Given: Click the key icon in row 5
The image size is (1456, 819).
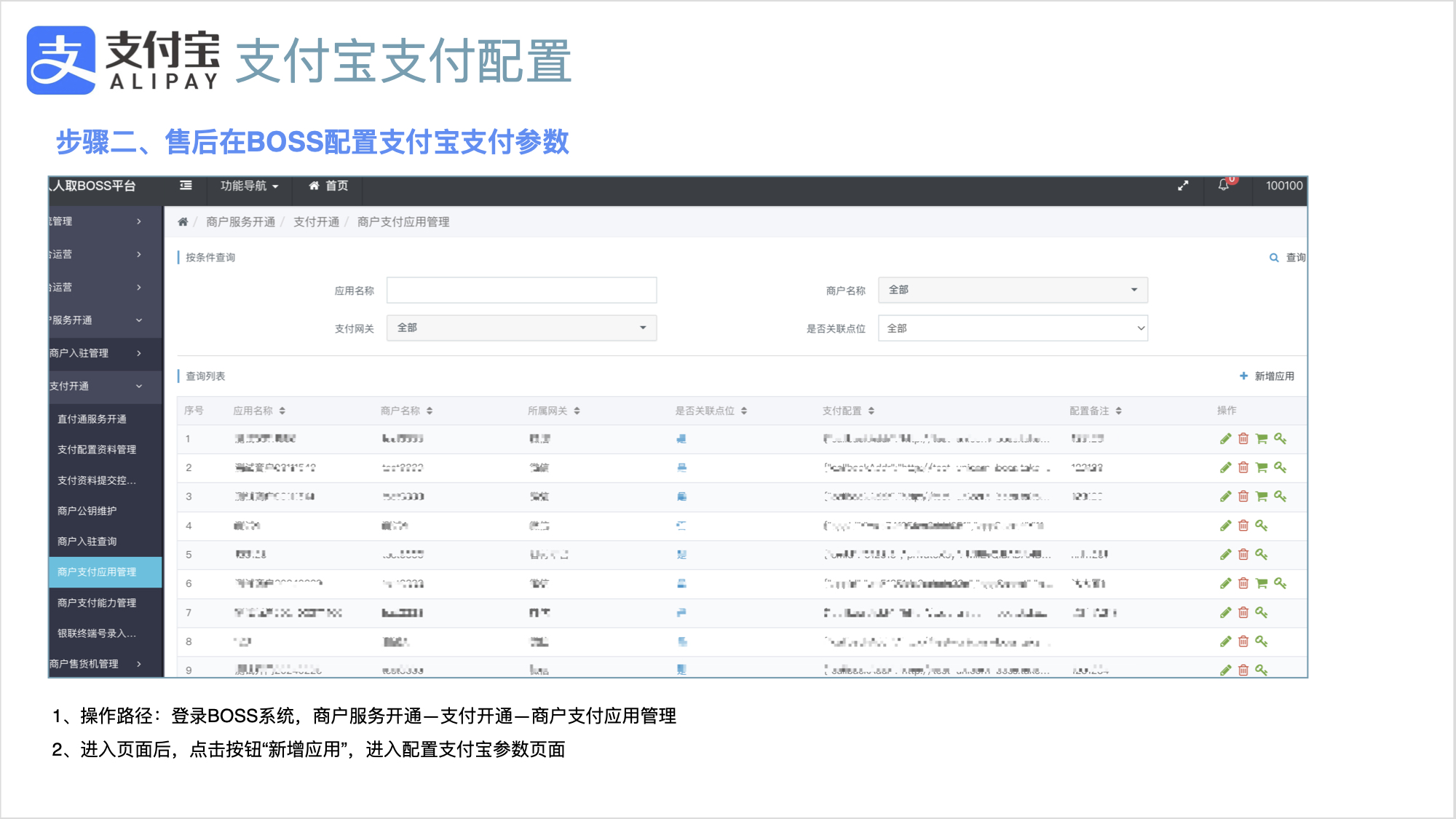Looking at the screenshot, I should [1262, 555].
